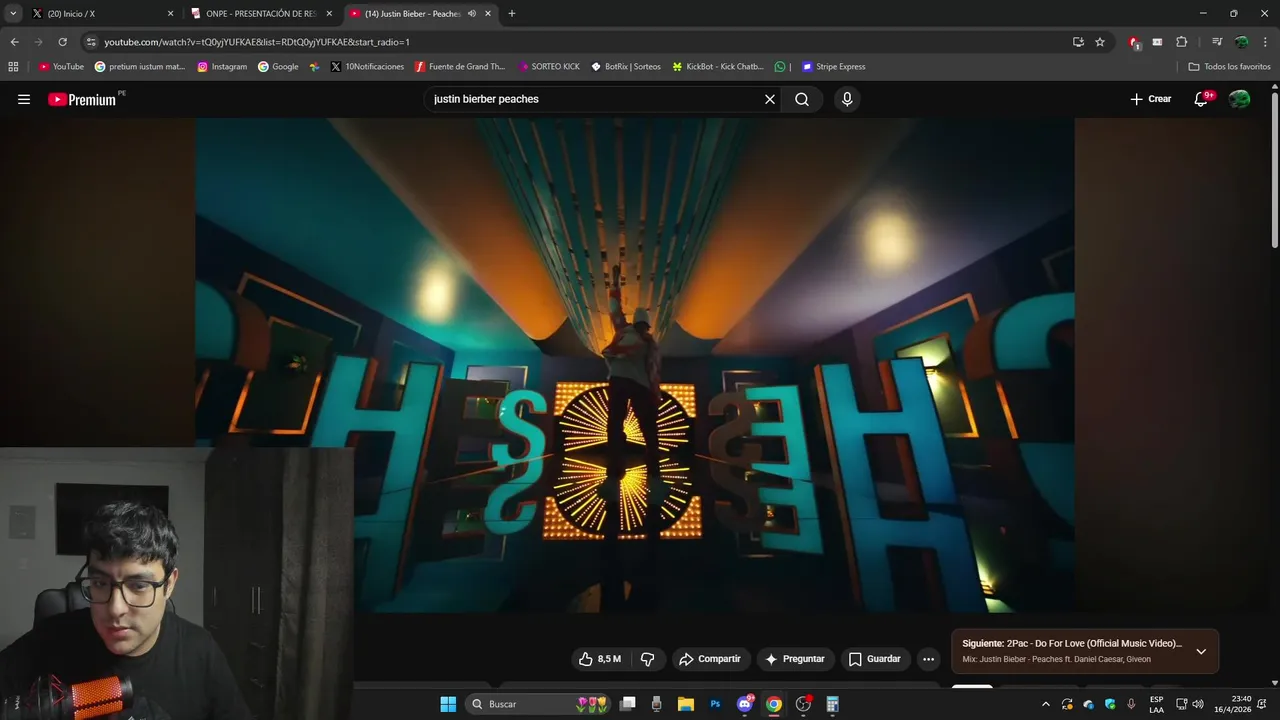
Task: Open the Todos los favoritos folder
Action: [x=1230, y=67]
